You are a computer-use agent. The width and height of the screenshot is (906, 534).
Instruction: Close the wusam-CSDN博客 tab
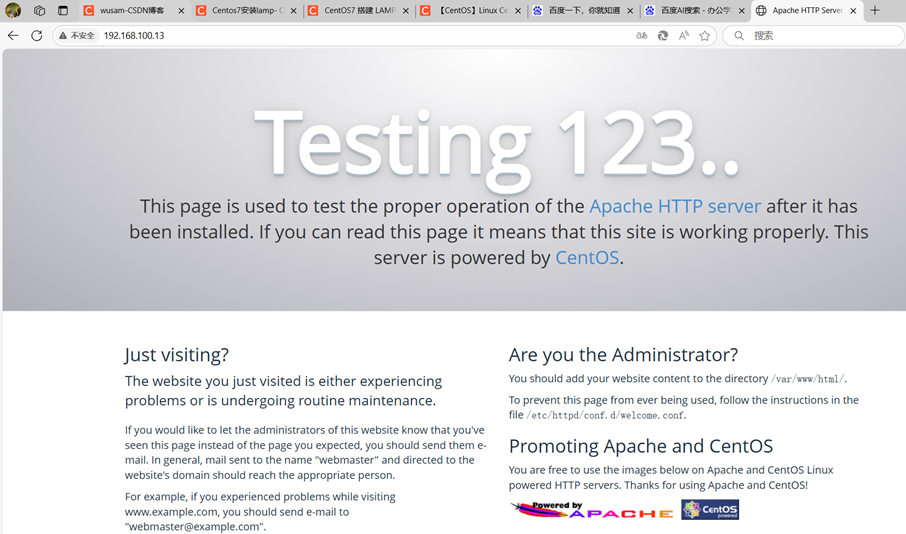pyautogui.click(x=181, y=10)
